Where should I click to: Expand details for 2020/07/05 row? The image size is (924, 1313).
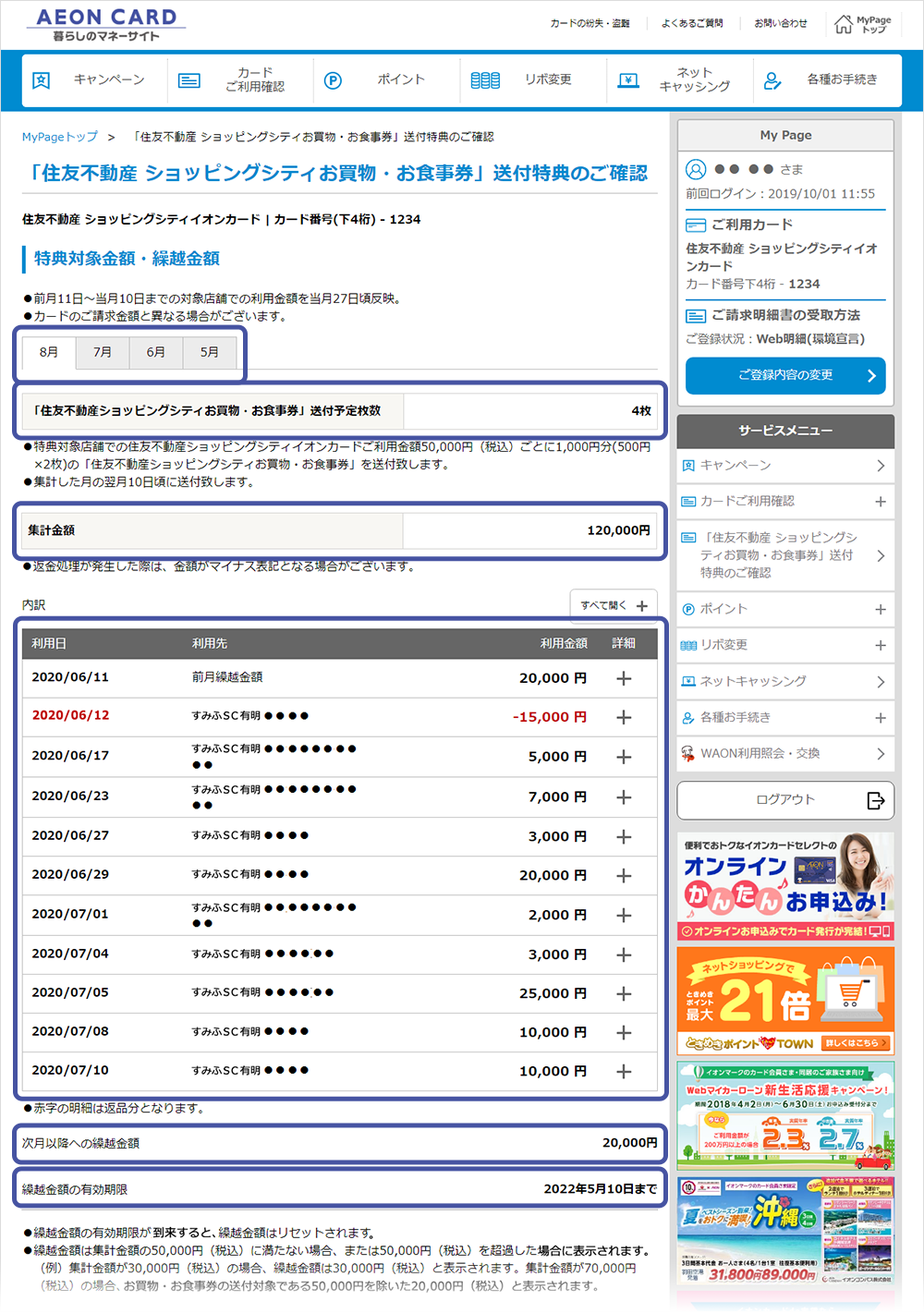click(625, 993)
